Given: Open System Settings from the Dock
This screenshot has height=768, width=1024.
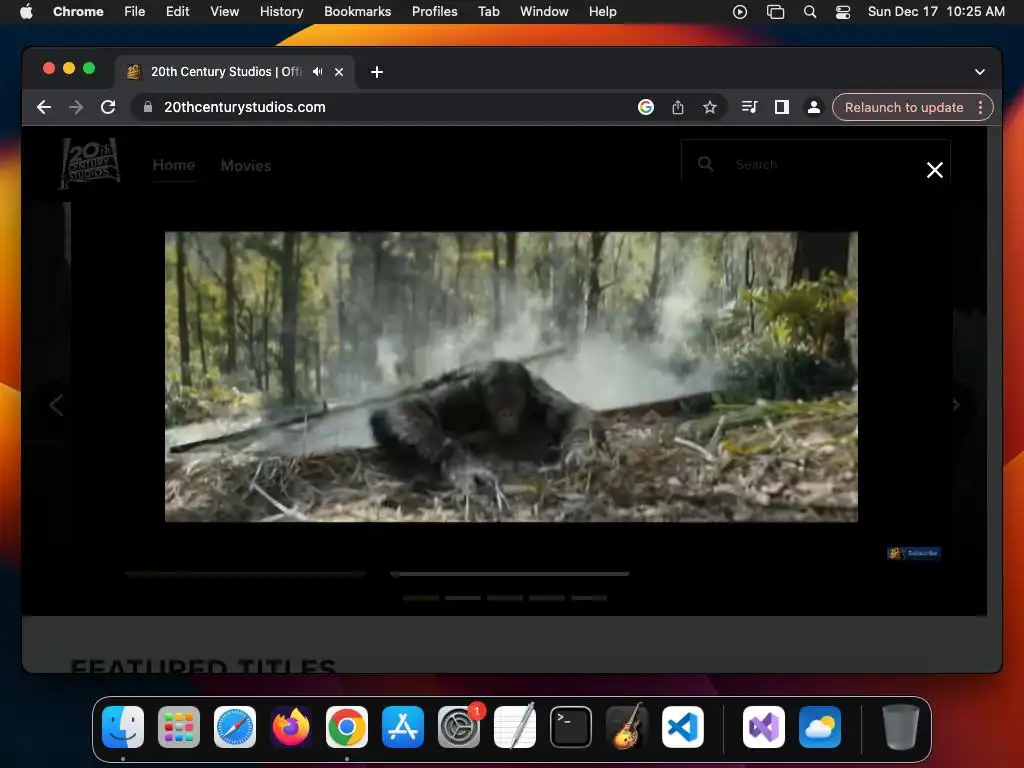Looking at the screenshot, I should [459, 727].
